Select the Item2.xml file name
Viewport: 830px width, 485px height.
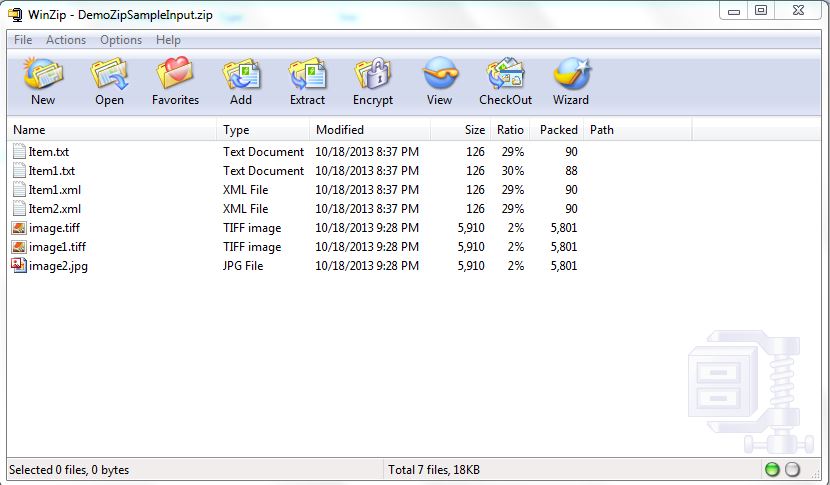[55, 209]
